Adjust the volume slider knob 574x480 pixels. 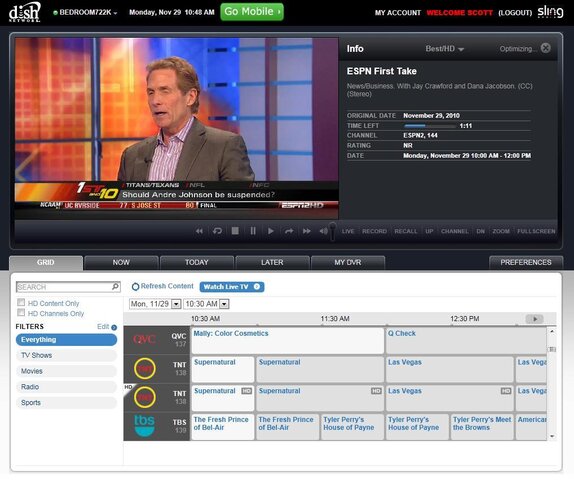332,231
